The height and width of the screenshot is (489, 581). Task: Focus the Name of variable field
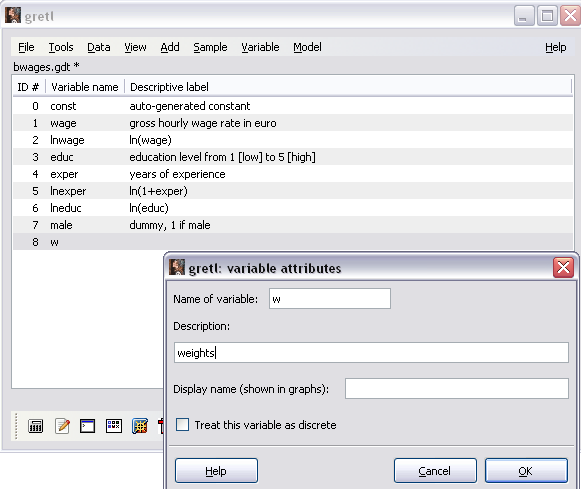(330, 299)
